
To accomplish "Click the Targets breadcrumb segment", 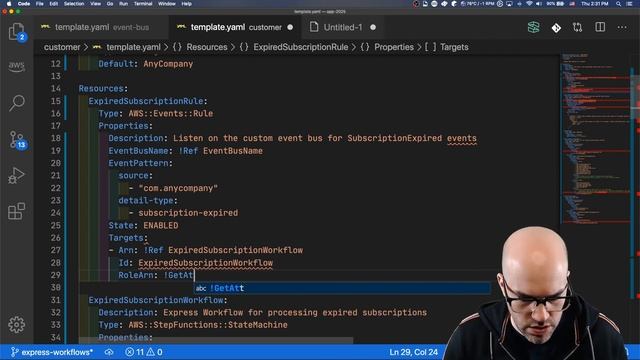I will 454,47.
